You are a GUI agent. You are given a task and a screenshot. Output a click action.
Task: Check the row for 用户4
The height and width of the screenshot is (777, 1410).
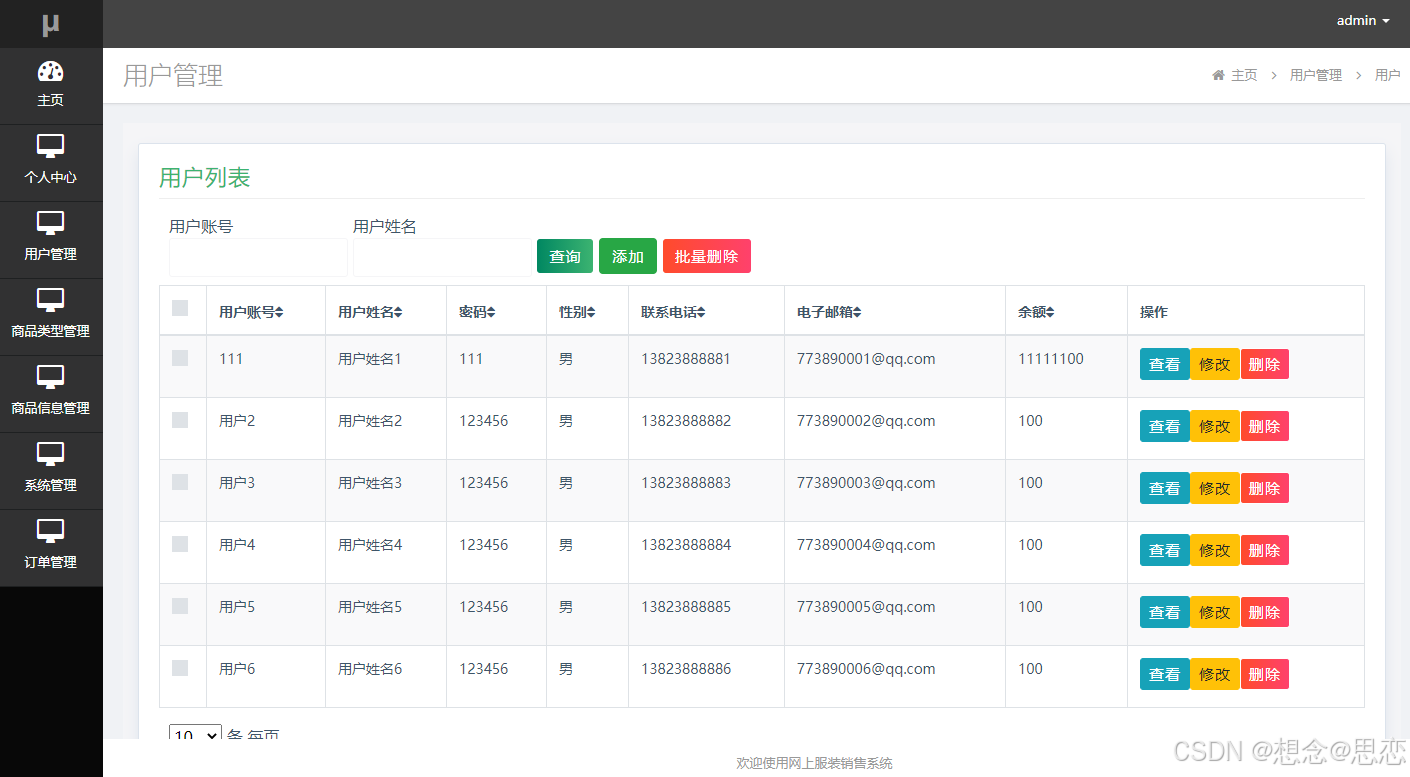180,544
